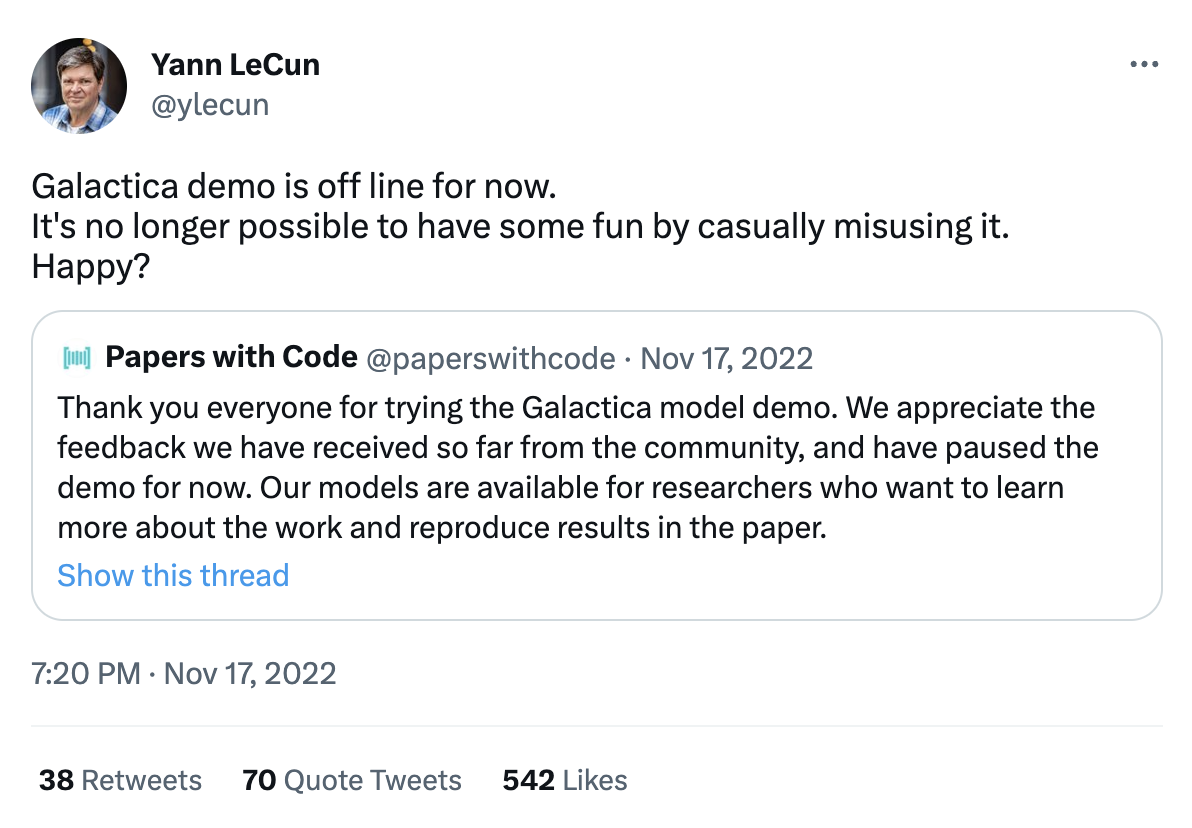1192x828 pixels.
Task: Click the Nov 17, 2022 date beside 7:20 PM
Action: click(x=250, y=673)
